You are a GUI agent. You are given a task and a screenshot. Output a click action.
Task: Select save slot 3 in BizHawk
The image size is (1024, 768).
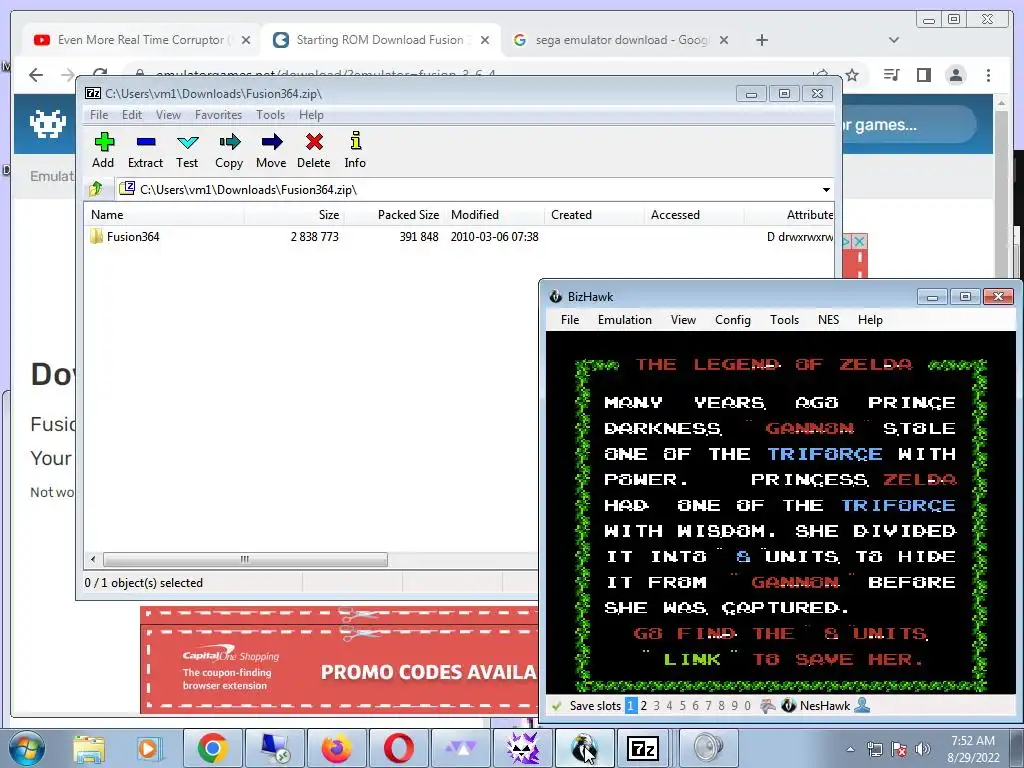point(656,706)
